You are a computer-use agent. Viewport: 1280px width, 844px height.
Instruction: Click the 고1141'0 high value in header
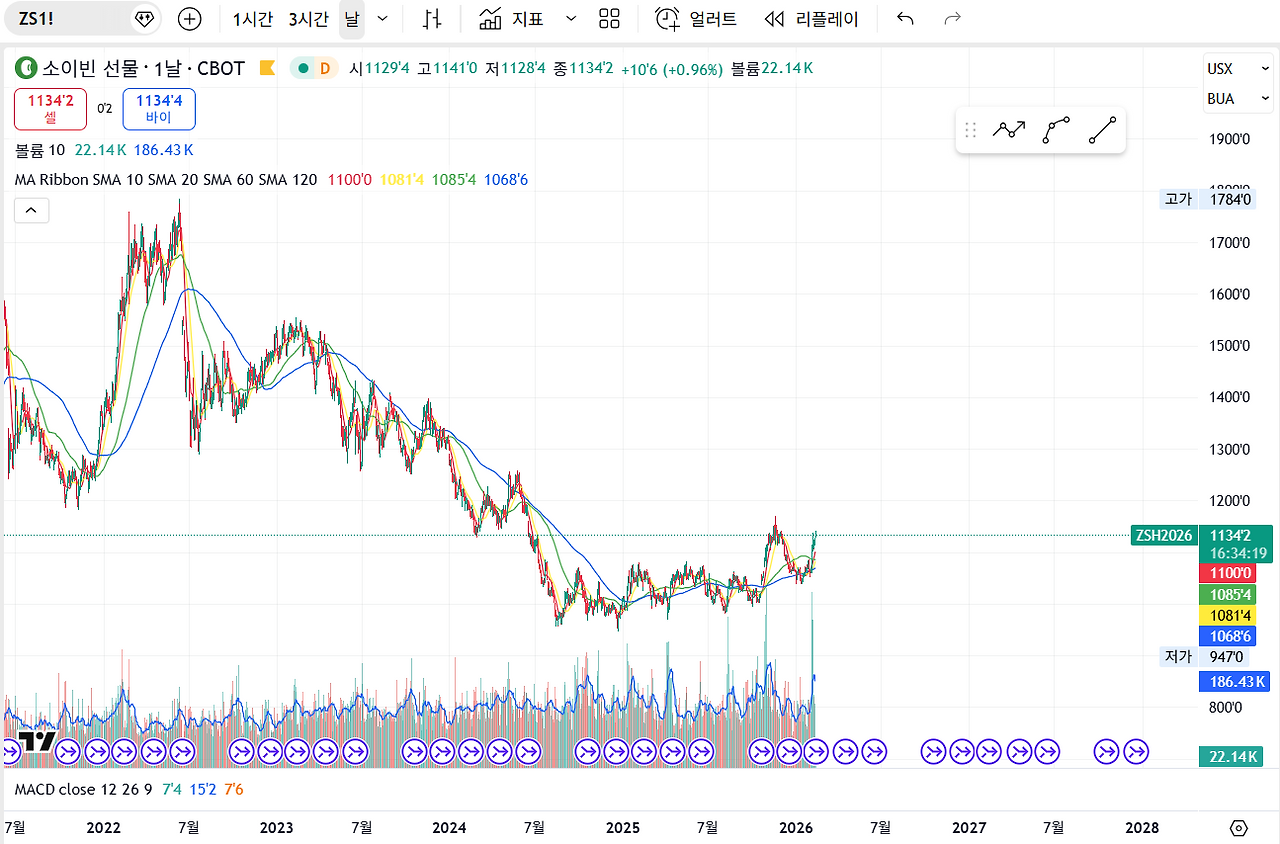[448, 69]
